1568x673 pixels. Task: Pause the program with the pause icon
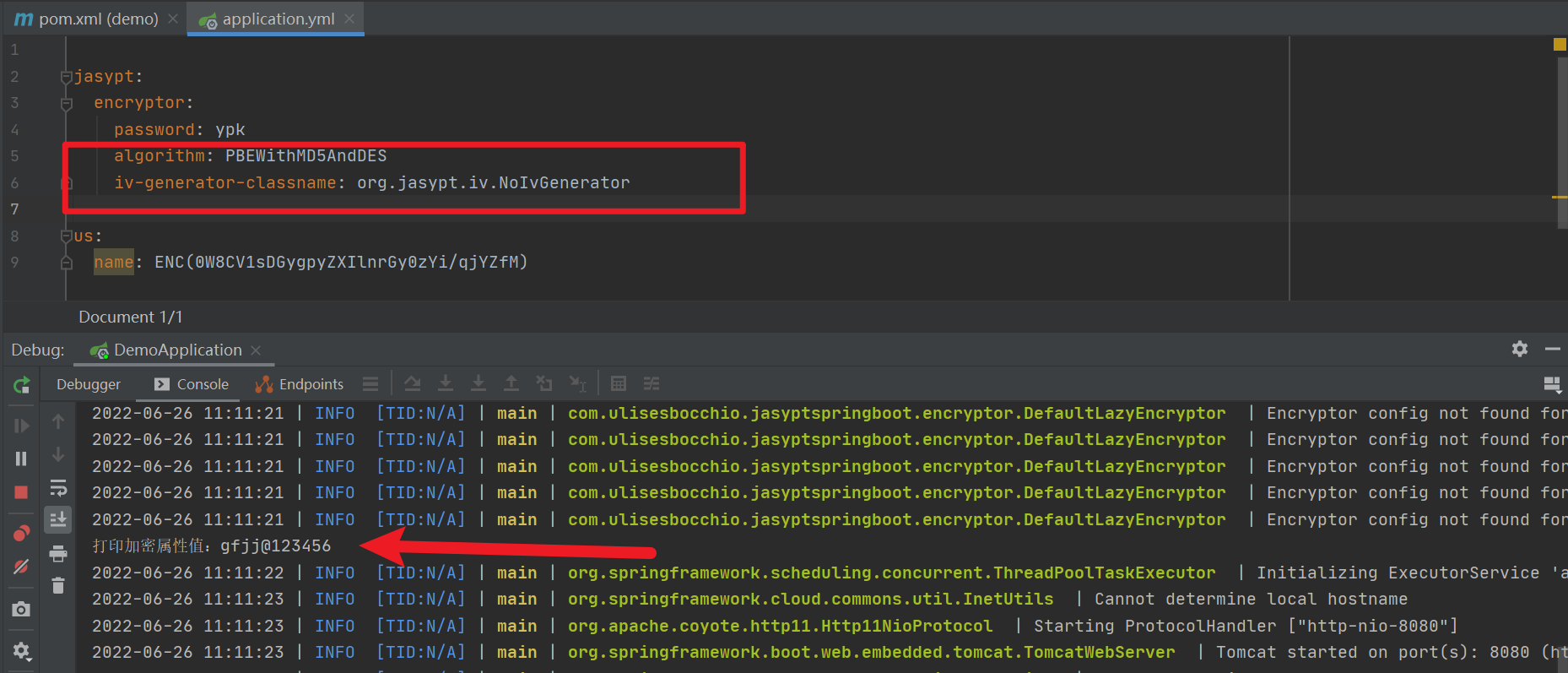21,459
